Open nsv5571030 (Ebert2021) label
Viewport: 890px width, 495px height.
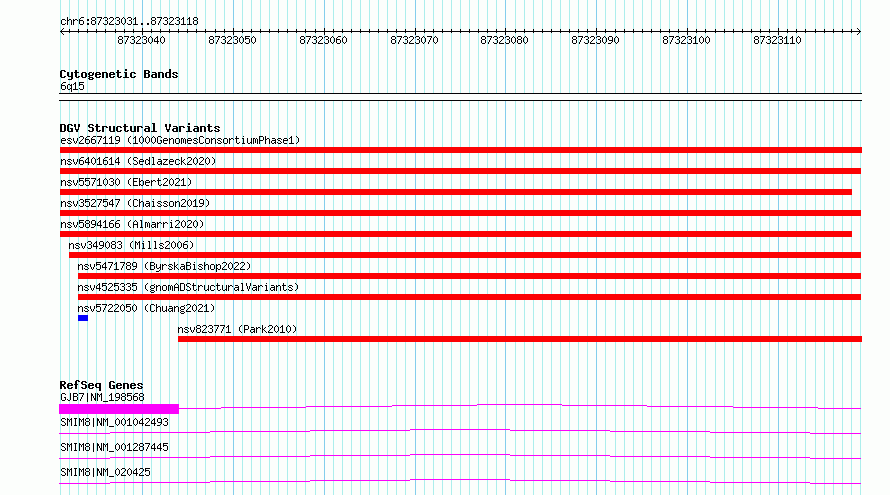(x=126, y=182)
